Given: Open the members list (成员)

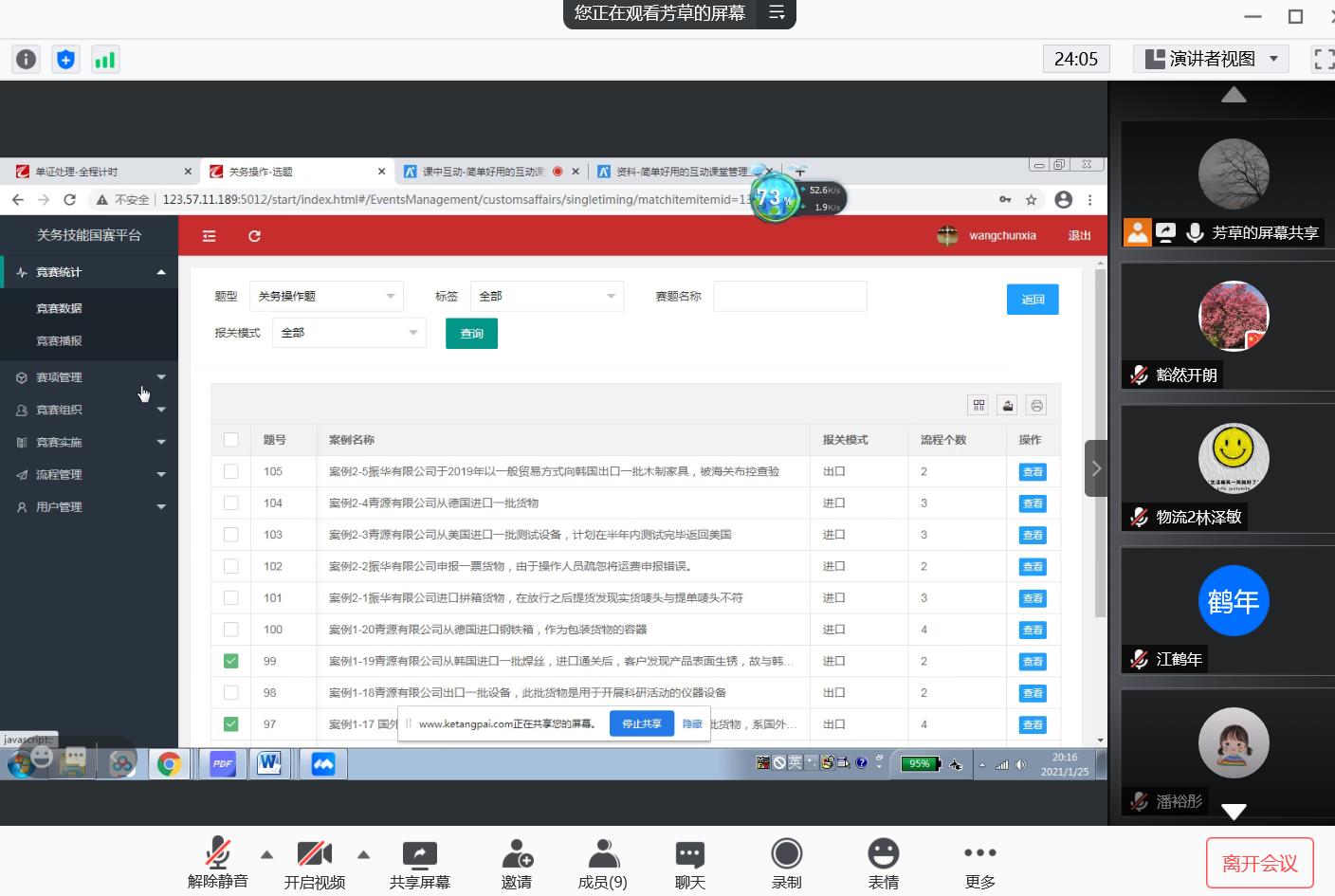Looking at the screenshot, I should [602, 854].
